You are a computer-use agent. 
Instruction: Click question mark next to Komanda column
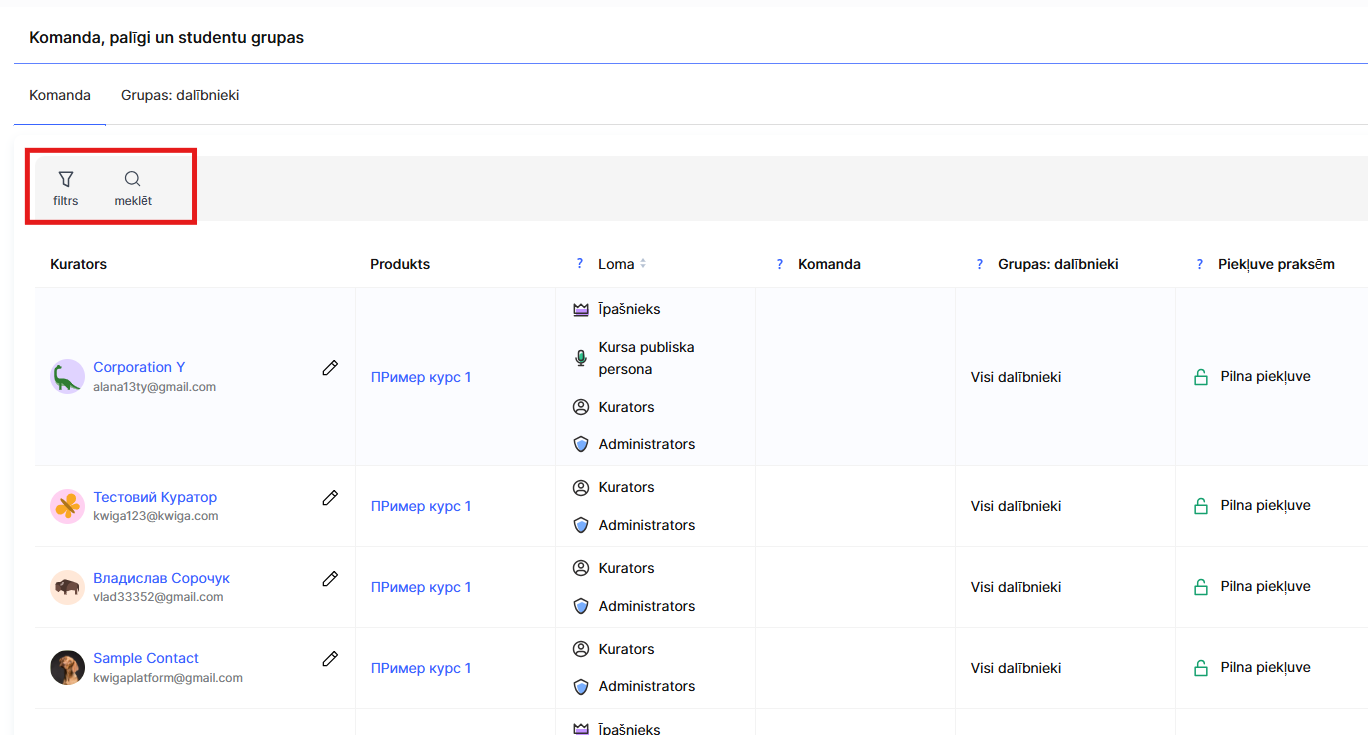[780, 264]
